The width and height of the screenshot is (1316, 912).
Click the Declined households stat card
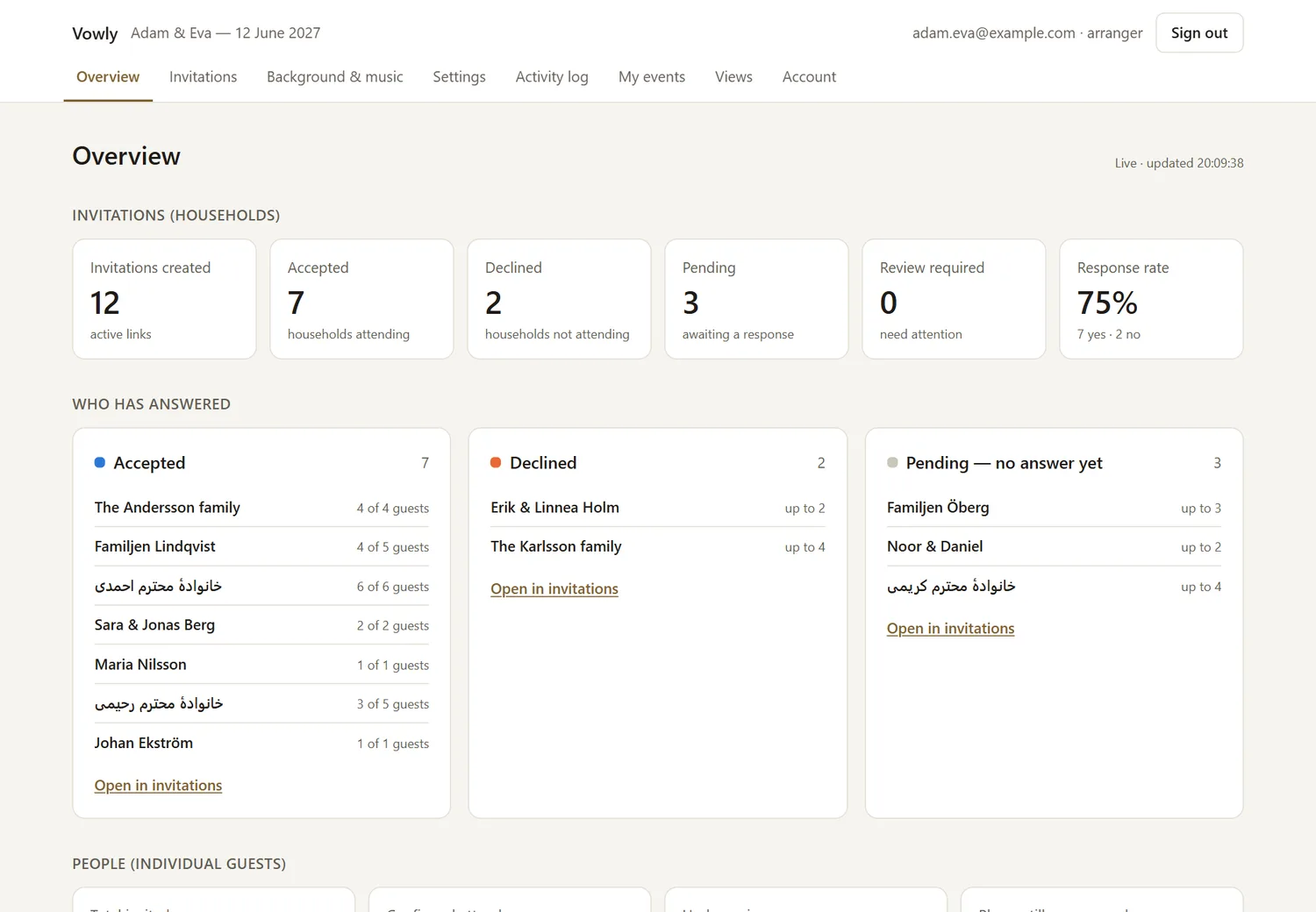[559, 299]
